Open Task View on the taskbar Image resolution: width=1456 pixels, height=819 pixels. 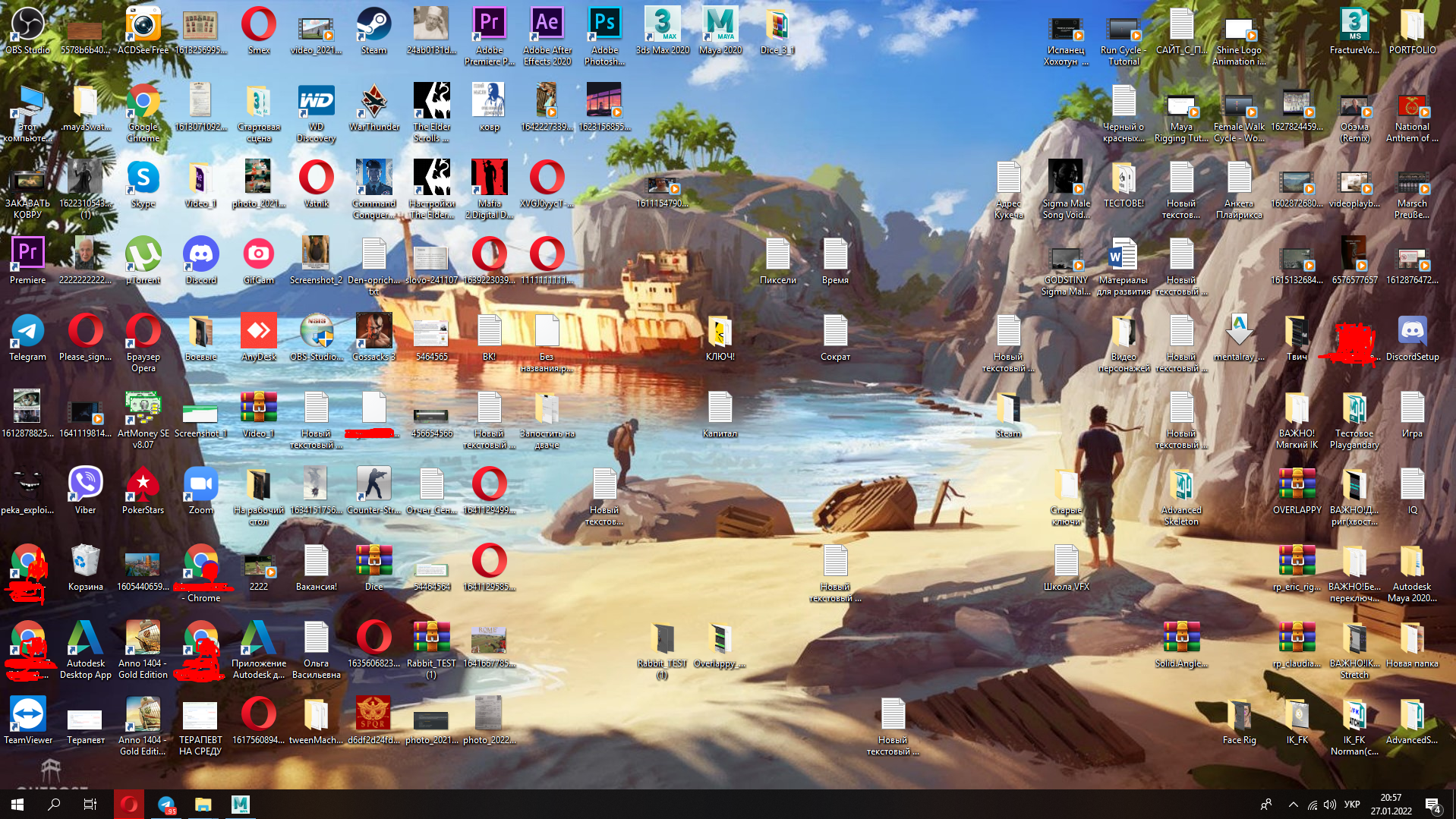[90, 805]
